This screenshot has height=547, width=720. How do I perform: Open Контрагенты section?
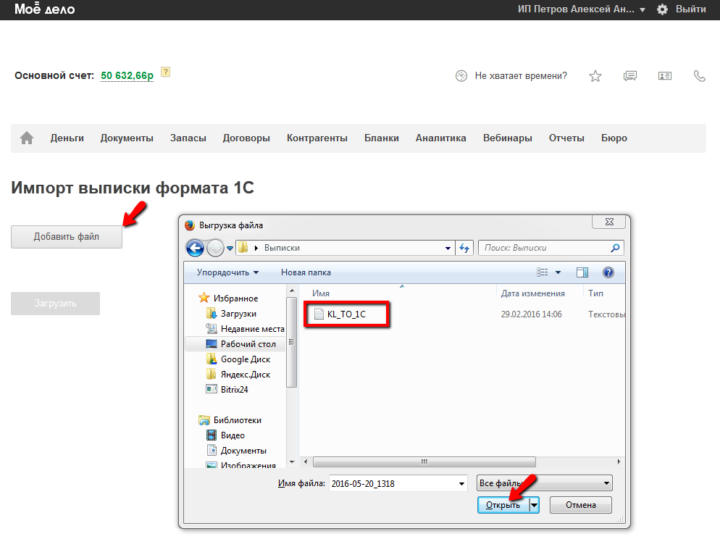pos(317,138)
